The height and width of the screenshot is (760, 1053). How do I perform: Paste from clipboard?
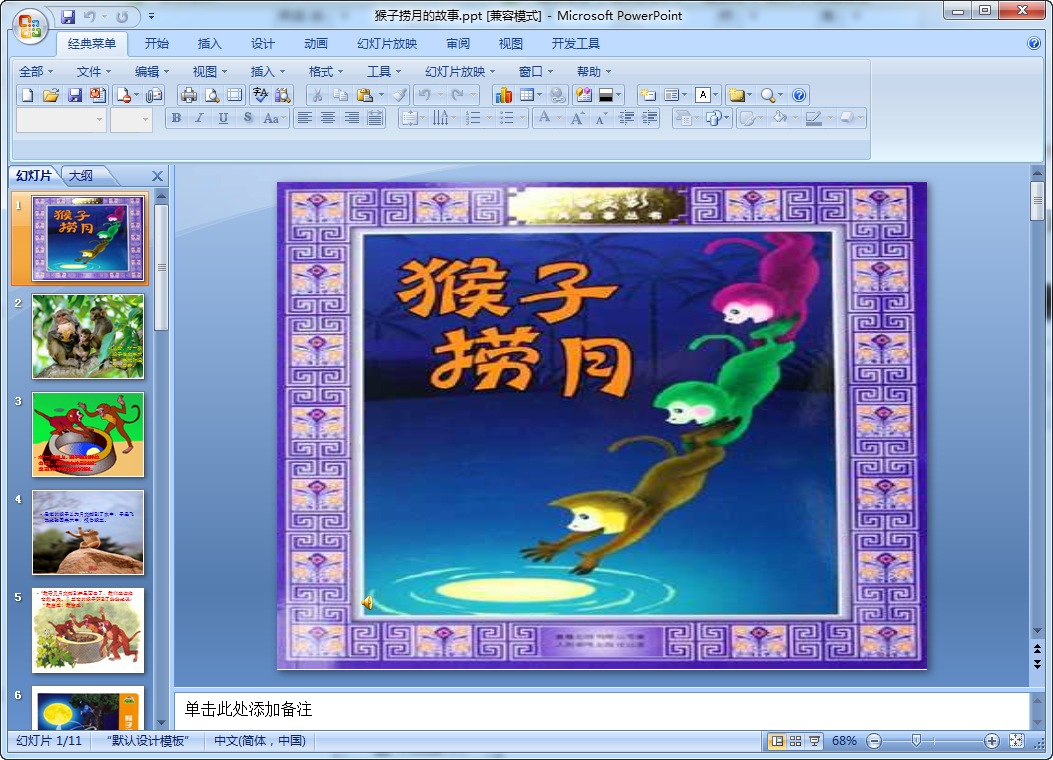[365, 95]
